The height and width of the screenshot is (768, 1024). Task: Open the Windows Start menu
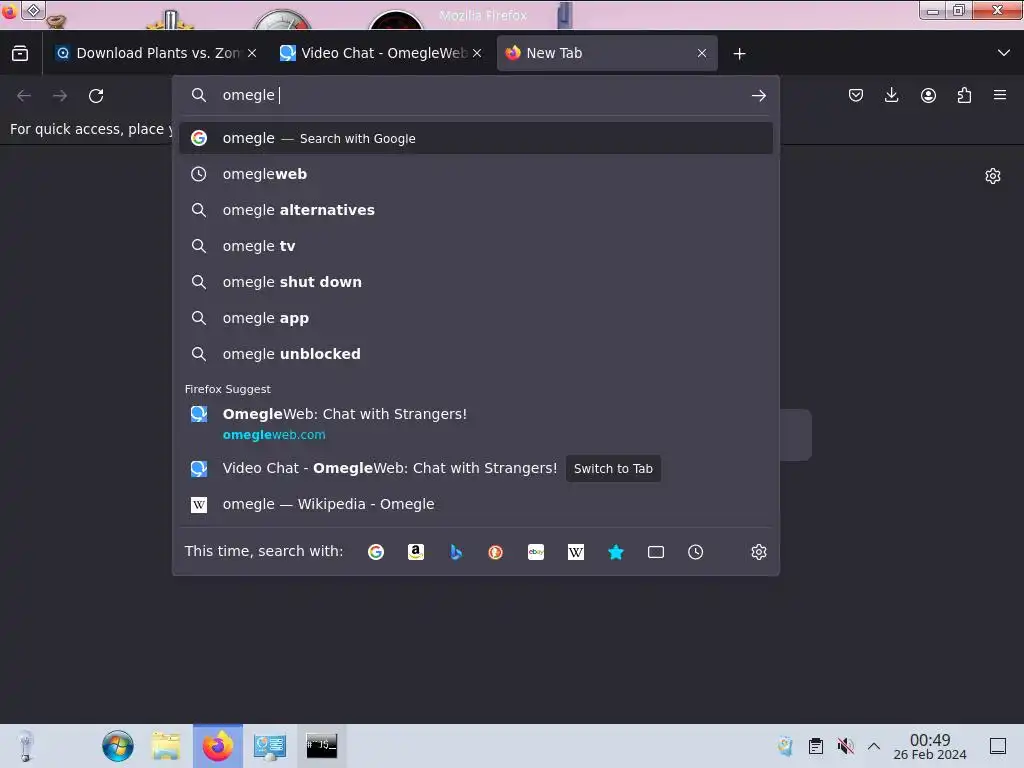(118, 746)
